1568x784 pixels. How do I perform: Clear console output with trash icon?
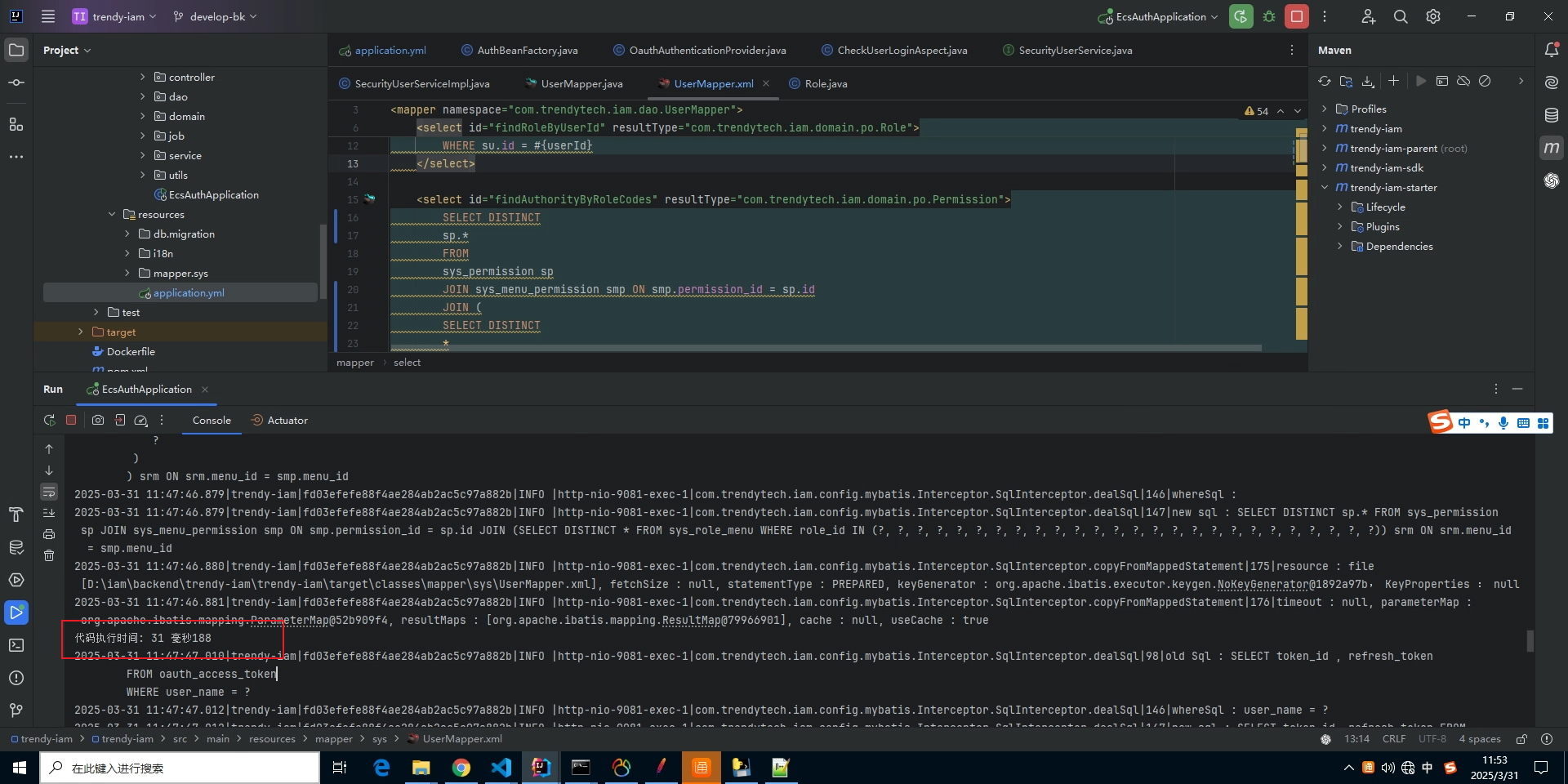coord(49,555)
